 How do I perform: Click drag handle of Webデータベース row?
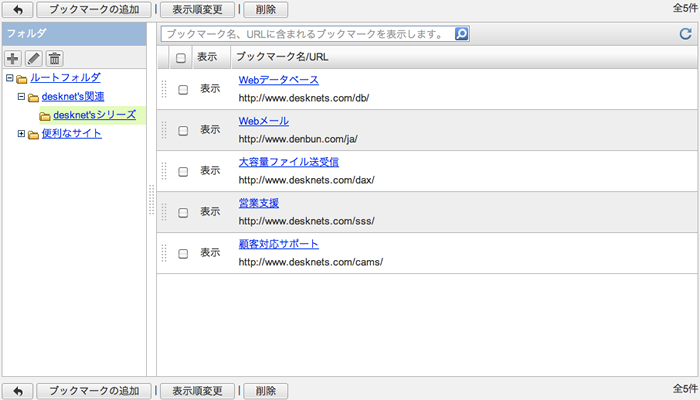pyautogui.click(x=164, y=89)
